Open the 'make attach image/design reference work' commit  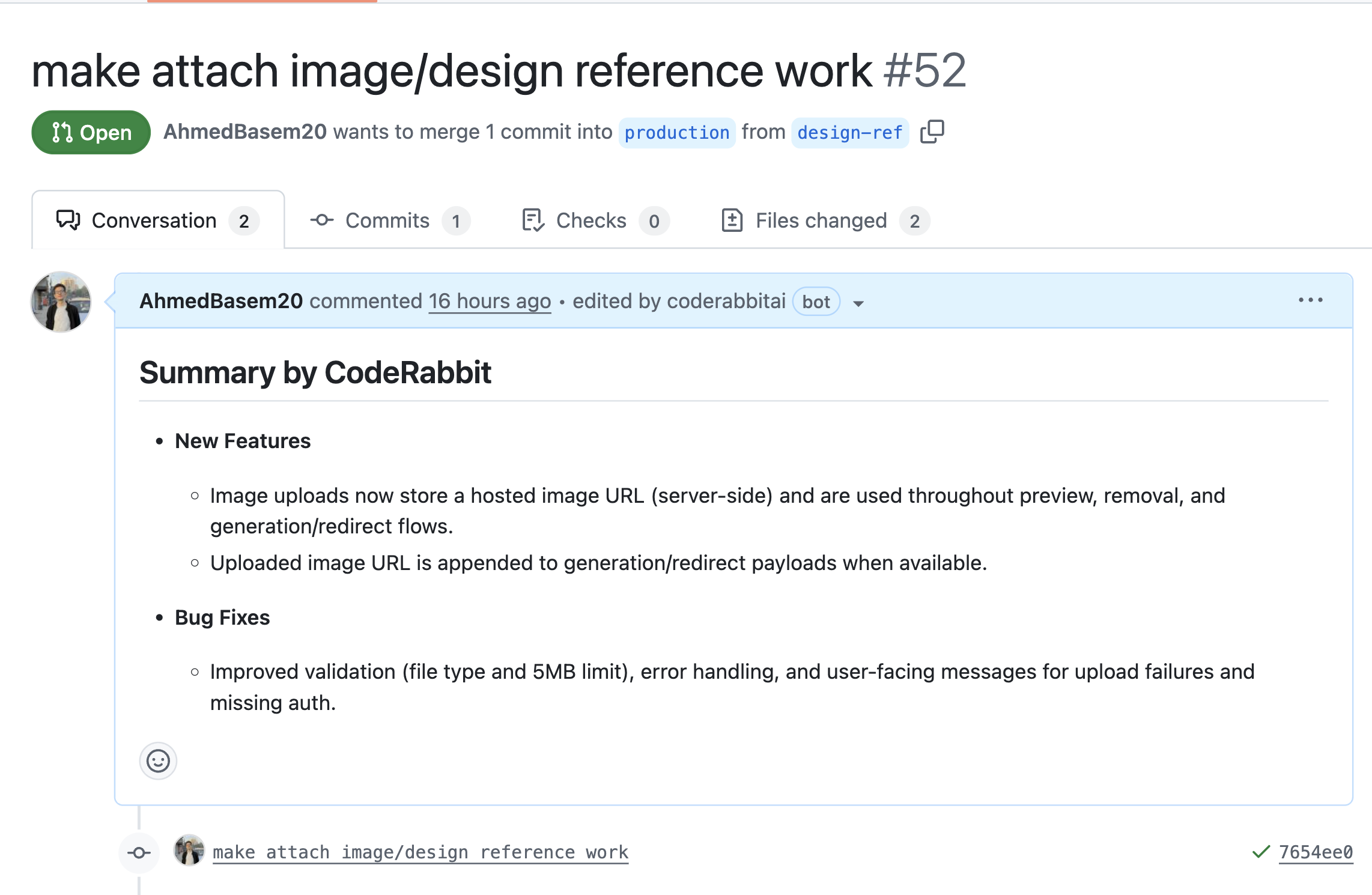420,852
